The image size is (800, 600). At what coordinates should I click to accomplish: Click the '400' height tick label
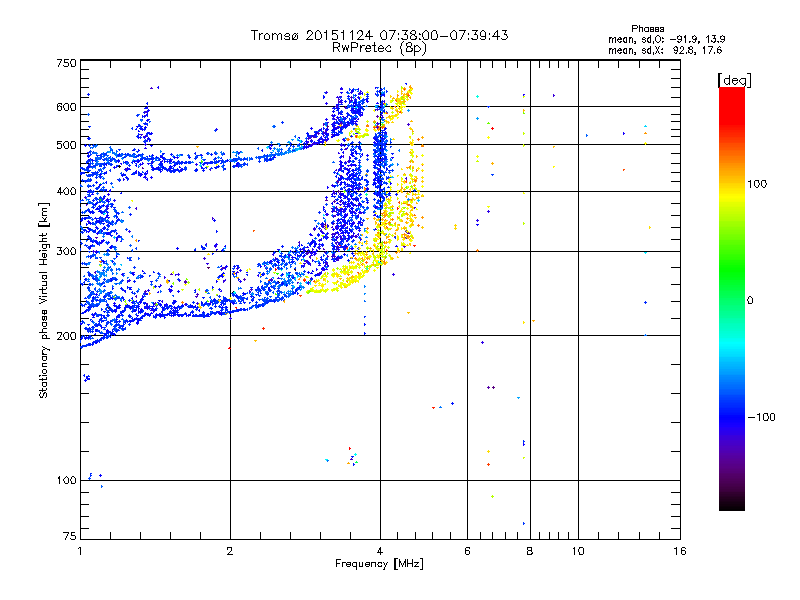(67, 192)
